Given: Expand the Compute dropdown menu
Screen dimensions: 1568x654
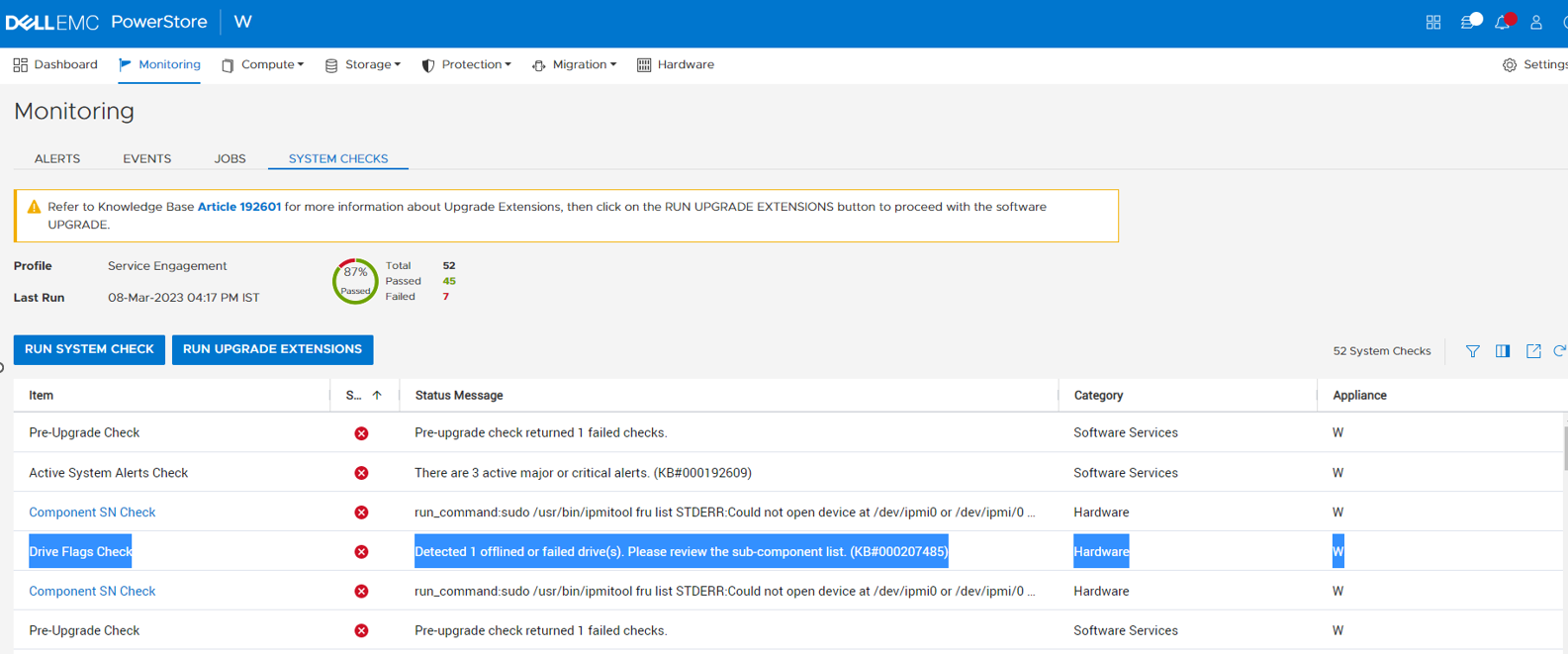Looking at the screenshot, I should (263, 65).
